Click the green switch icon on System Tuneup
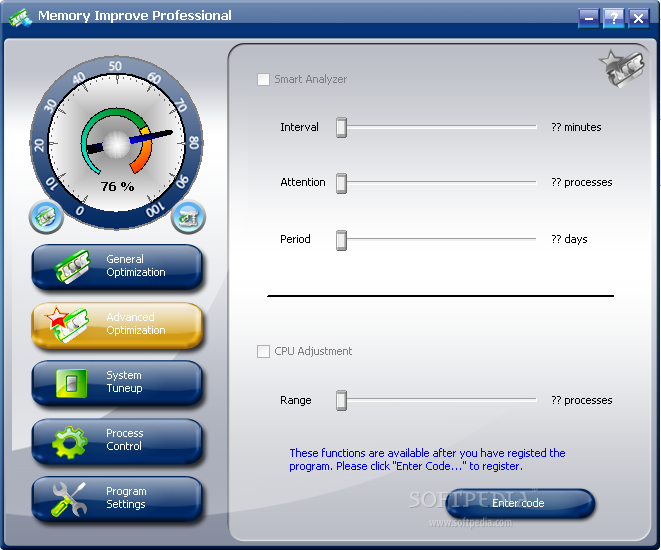 [72, 383]
